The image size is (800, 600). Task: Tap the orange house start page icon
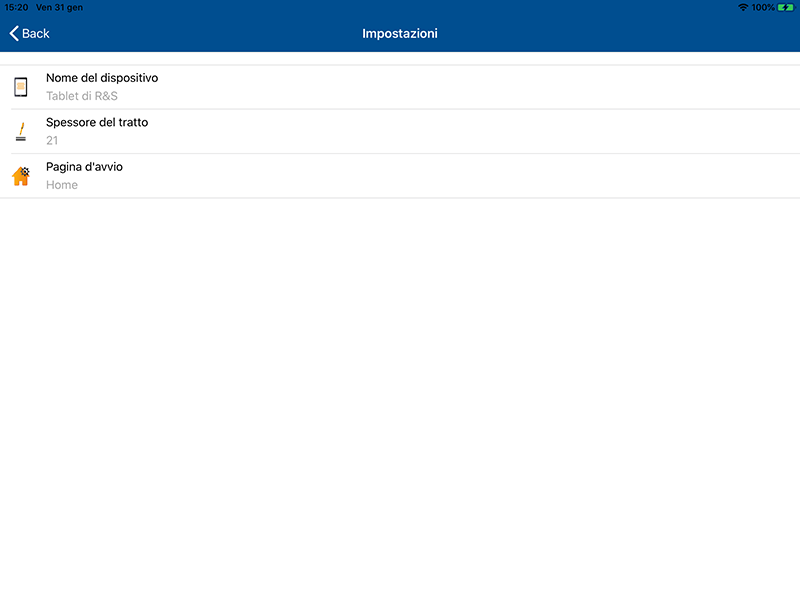coord(20,178)
